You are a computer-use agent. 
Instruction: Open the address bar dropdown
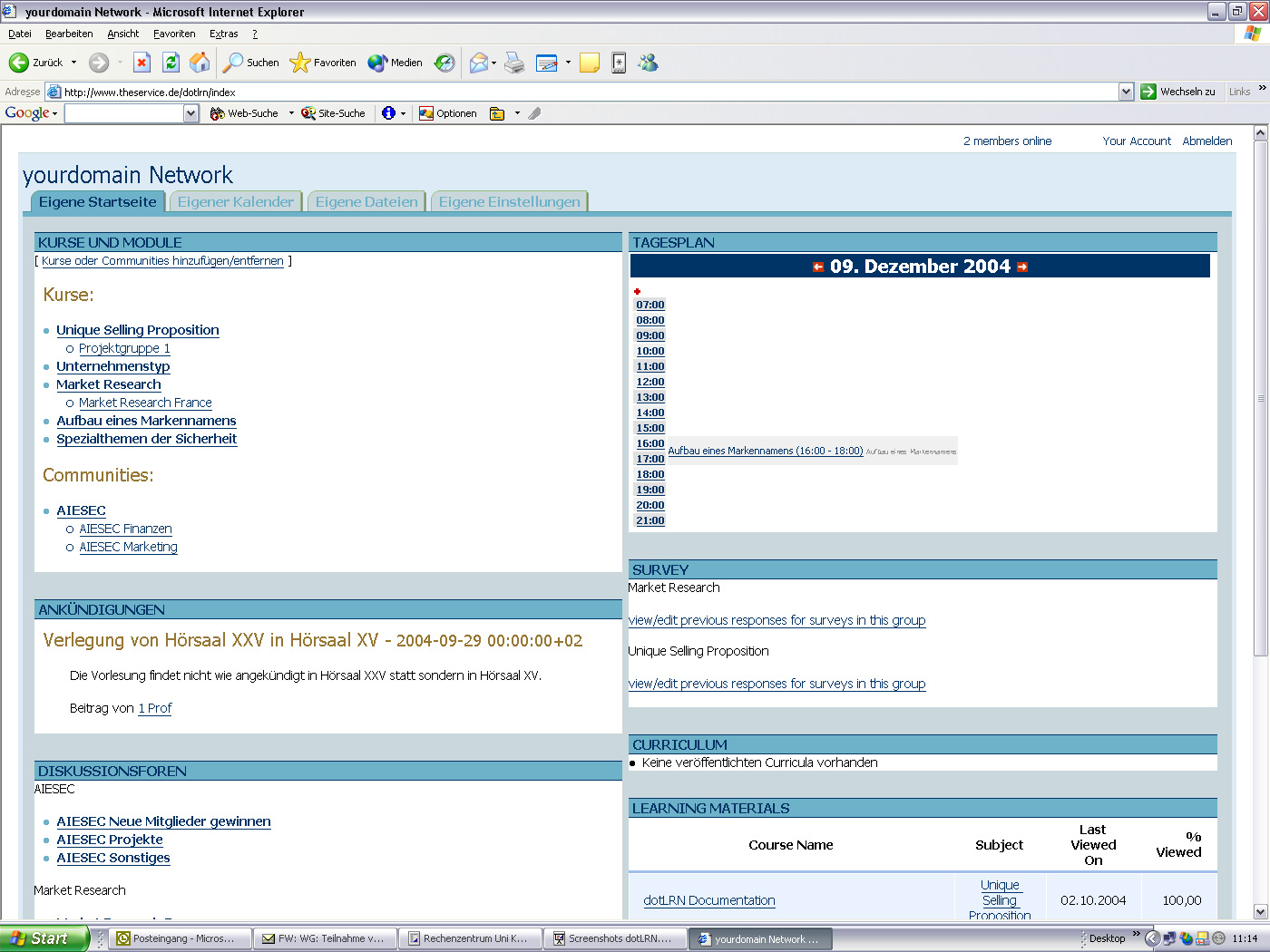point(1127,91)
